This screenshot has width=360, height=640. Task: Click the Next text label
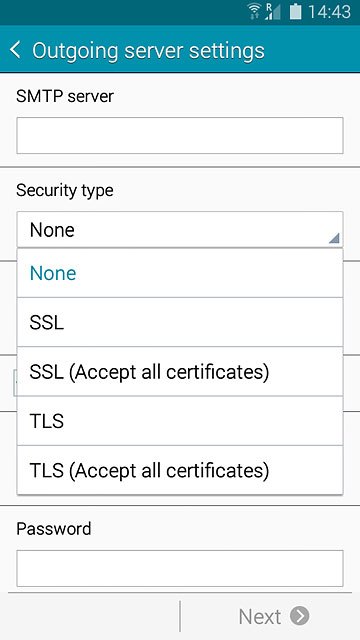pos(260,616)
